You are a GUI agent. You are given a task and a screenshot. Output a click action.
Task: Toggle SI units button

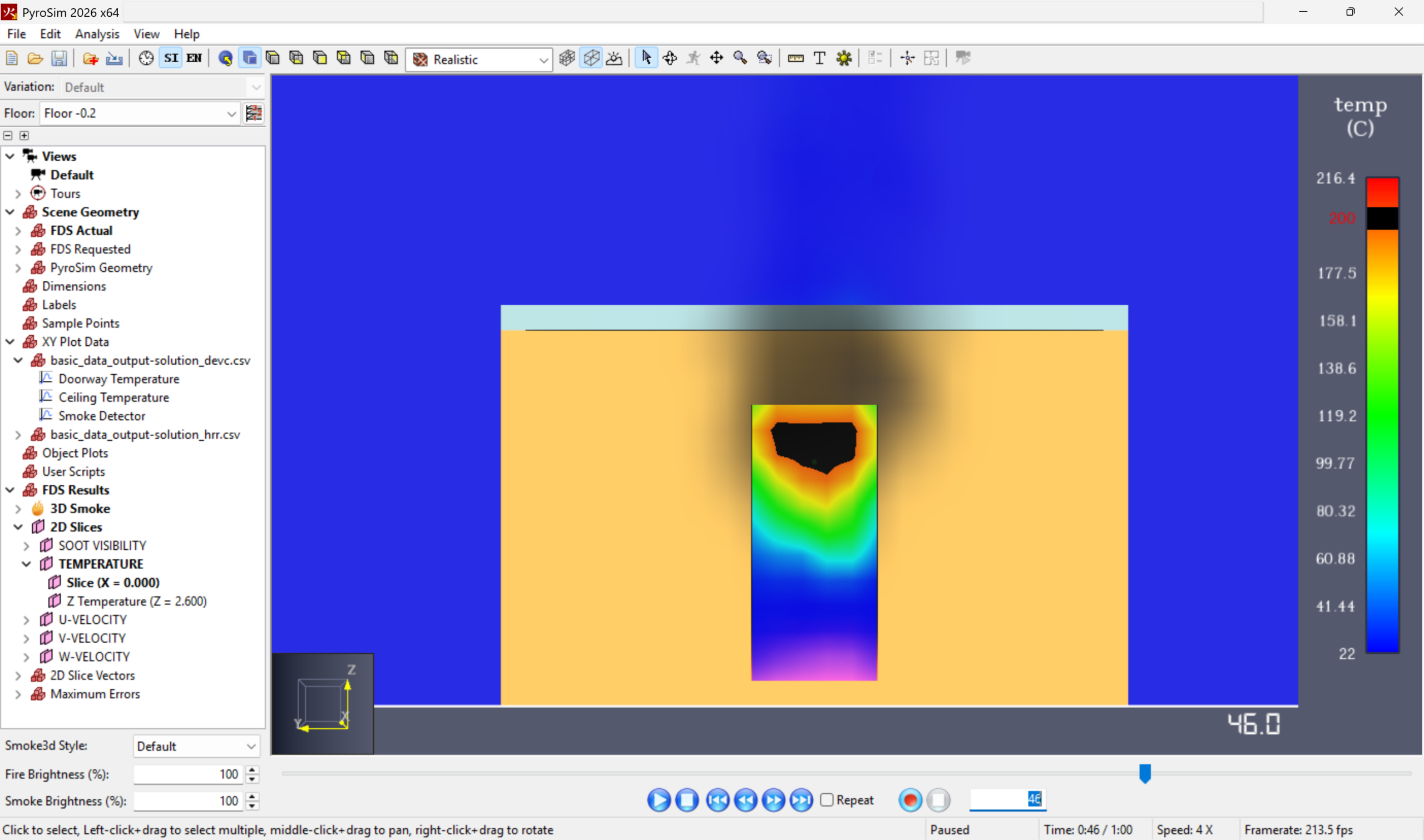tap(171, 58)
